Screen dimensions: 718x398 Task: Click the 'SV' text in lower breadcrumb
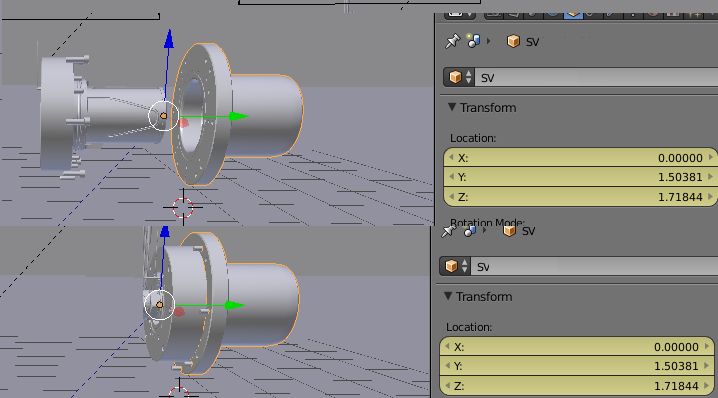tap(528, 231)
